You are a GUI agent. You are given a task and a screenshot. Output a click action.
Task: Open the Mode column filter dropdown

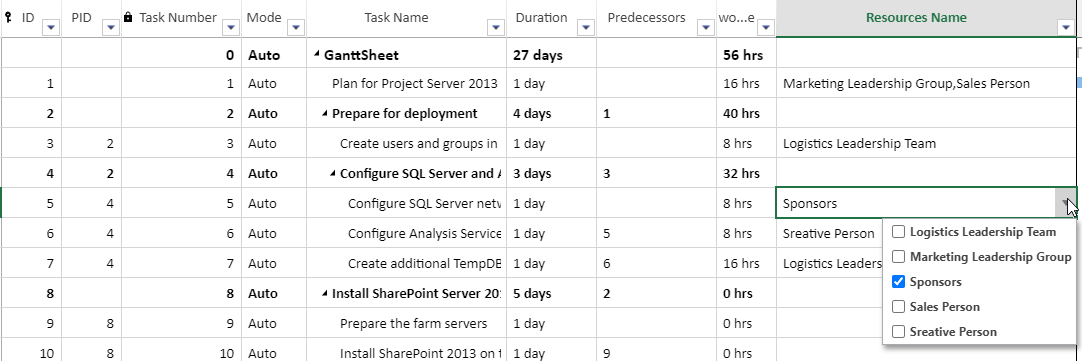coord(295,27)
